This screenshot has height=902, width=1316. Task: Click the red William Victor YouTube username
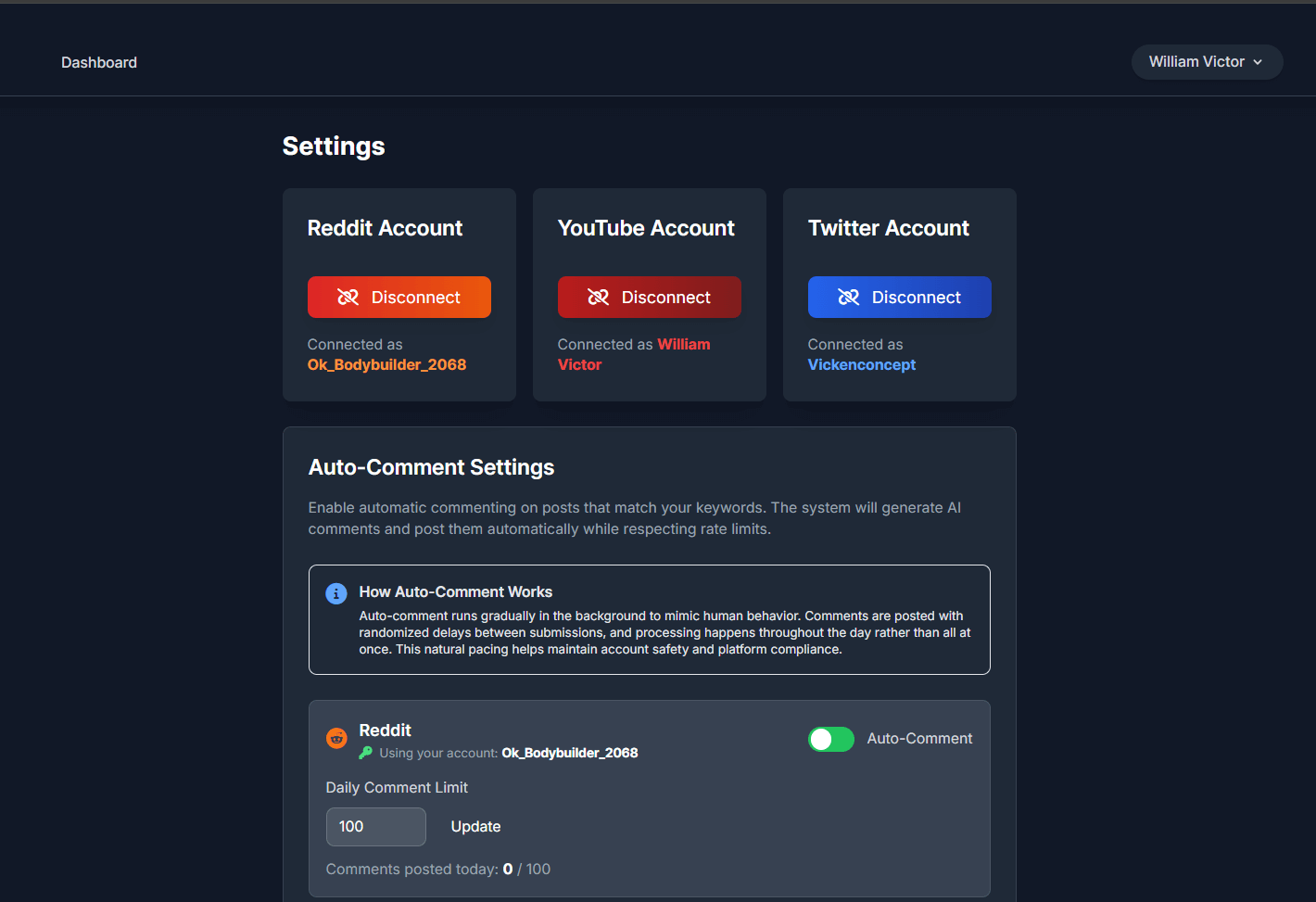(683, 345)
